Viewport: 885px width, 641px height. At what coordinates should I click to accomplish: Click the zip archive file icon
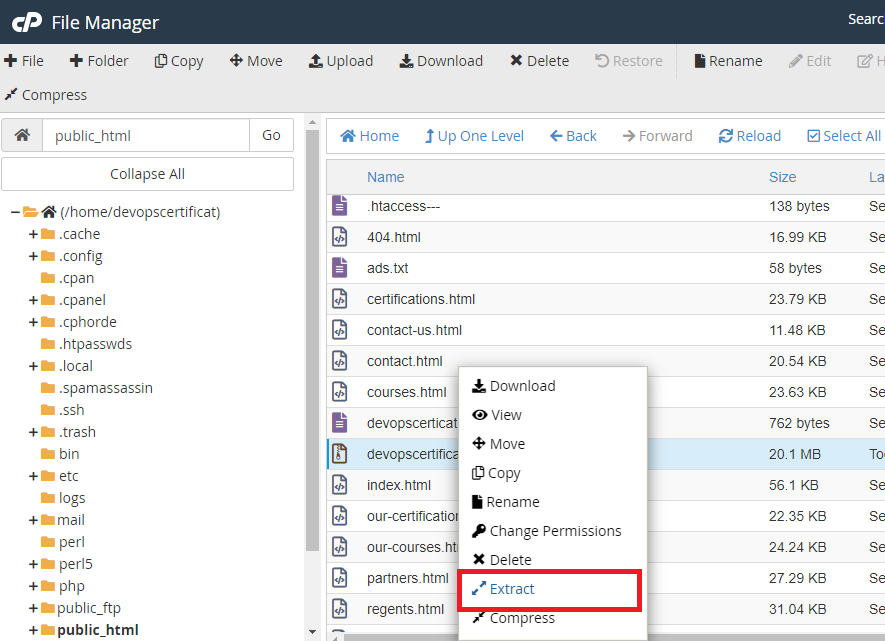point(340,454)
